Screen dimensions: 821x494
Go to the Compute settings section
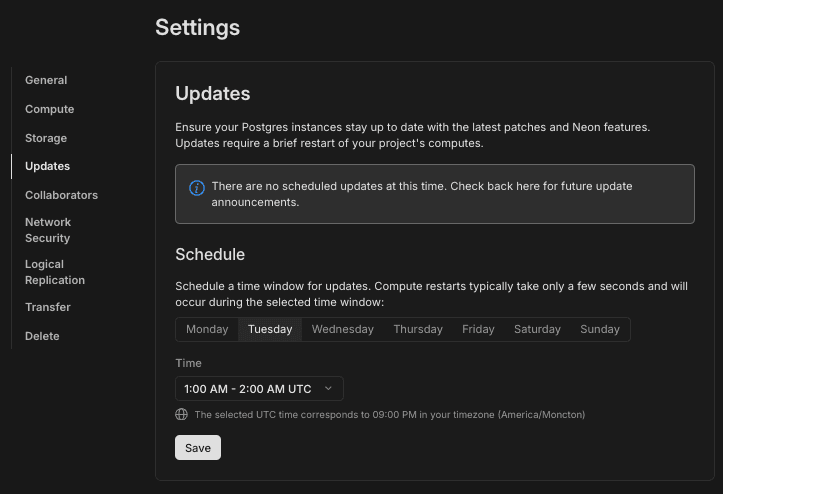click(x=50, y=109)
